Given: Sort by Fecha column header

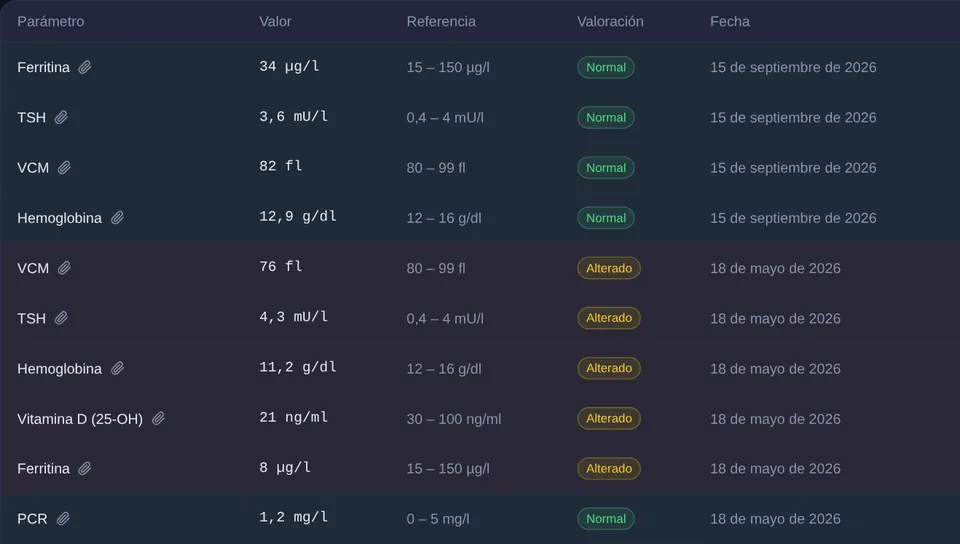Looking at the screenshot, I should [730, 21].
